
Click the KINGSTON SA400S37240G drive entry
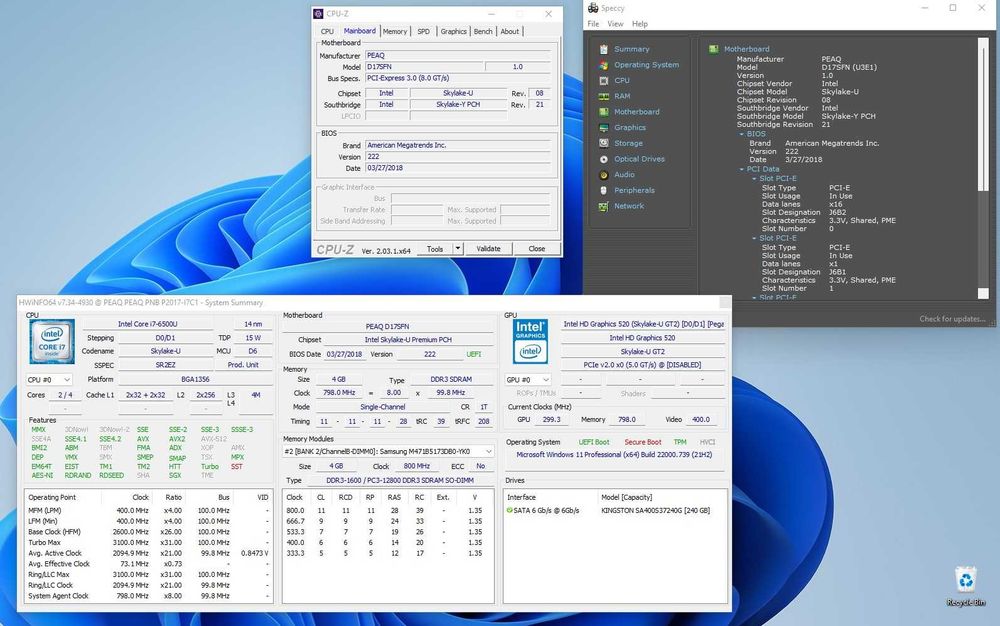[656, 510]
